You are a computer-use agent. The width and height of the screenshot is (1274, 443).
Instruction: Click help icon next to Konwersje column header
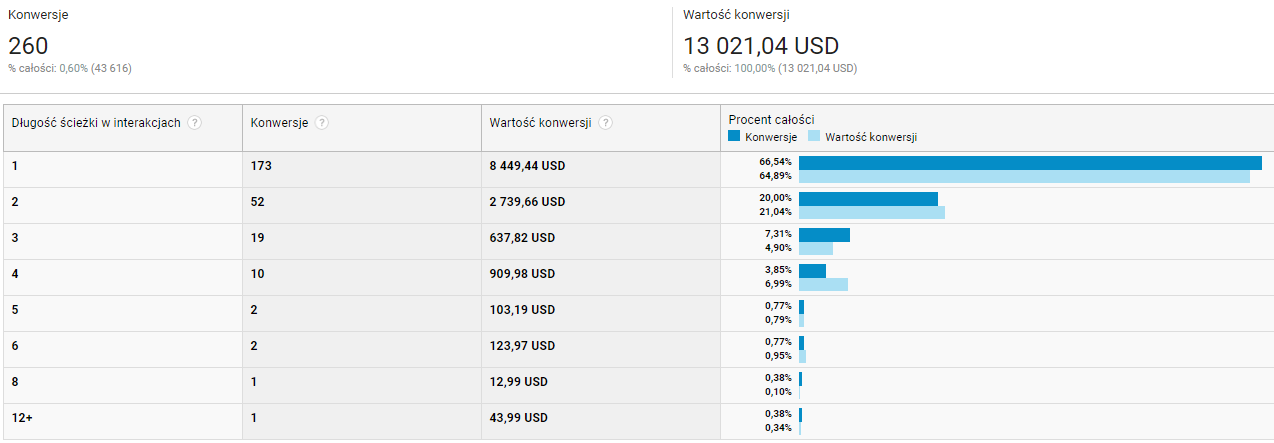322,123
